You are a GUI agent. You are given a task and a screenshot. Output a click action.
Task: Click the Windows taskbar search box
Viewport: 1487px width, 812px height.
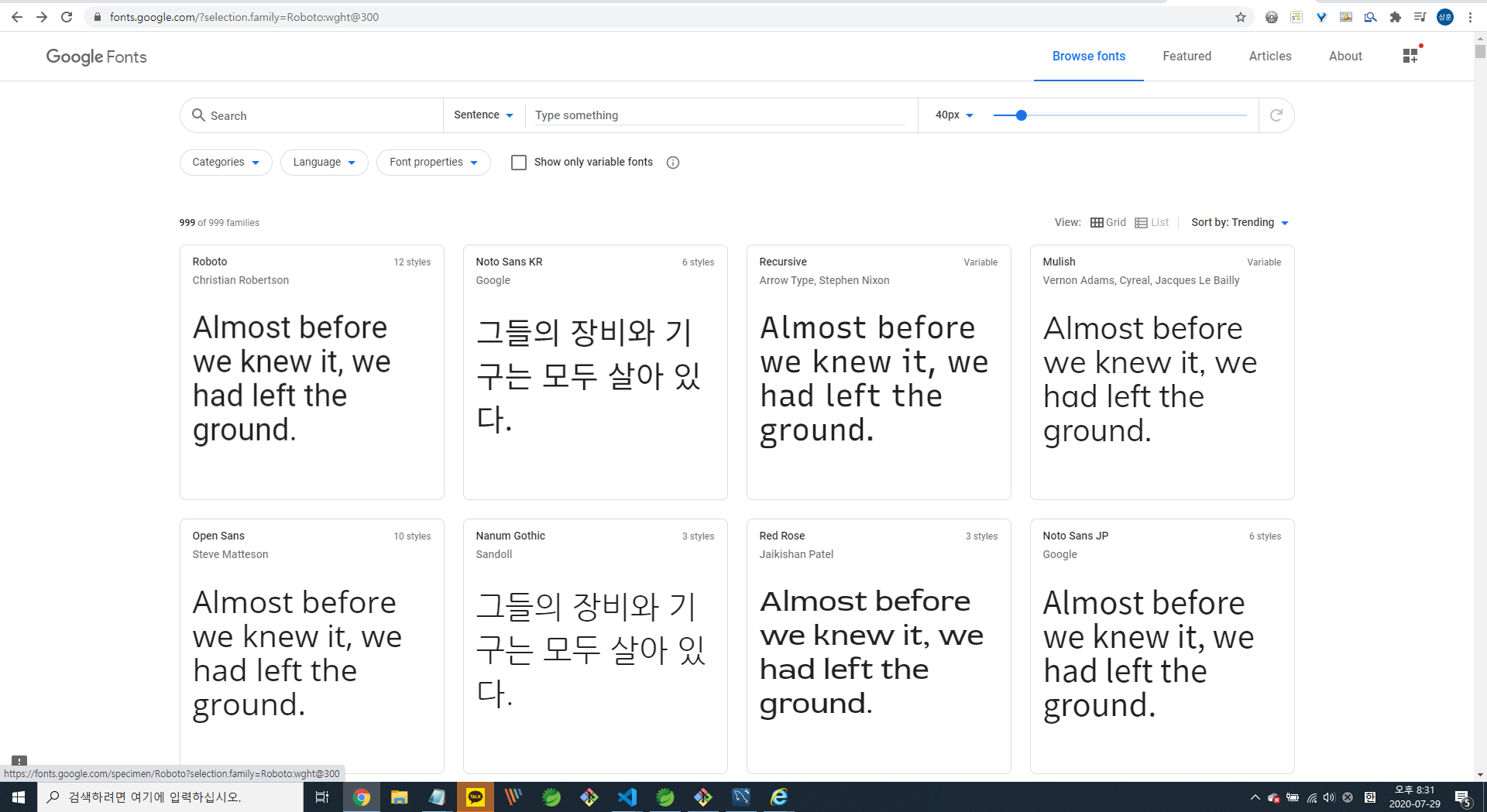tap(170, 797)
